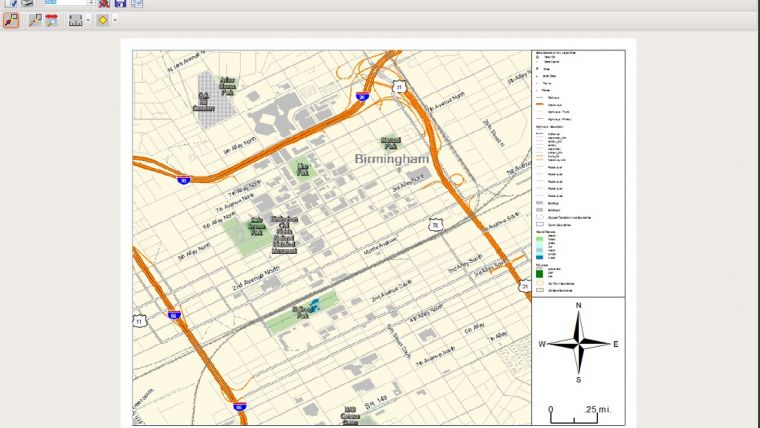
Task: Click the layout page icon right of save
Action: 137,3
